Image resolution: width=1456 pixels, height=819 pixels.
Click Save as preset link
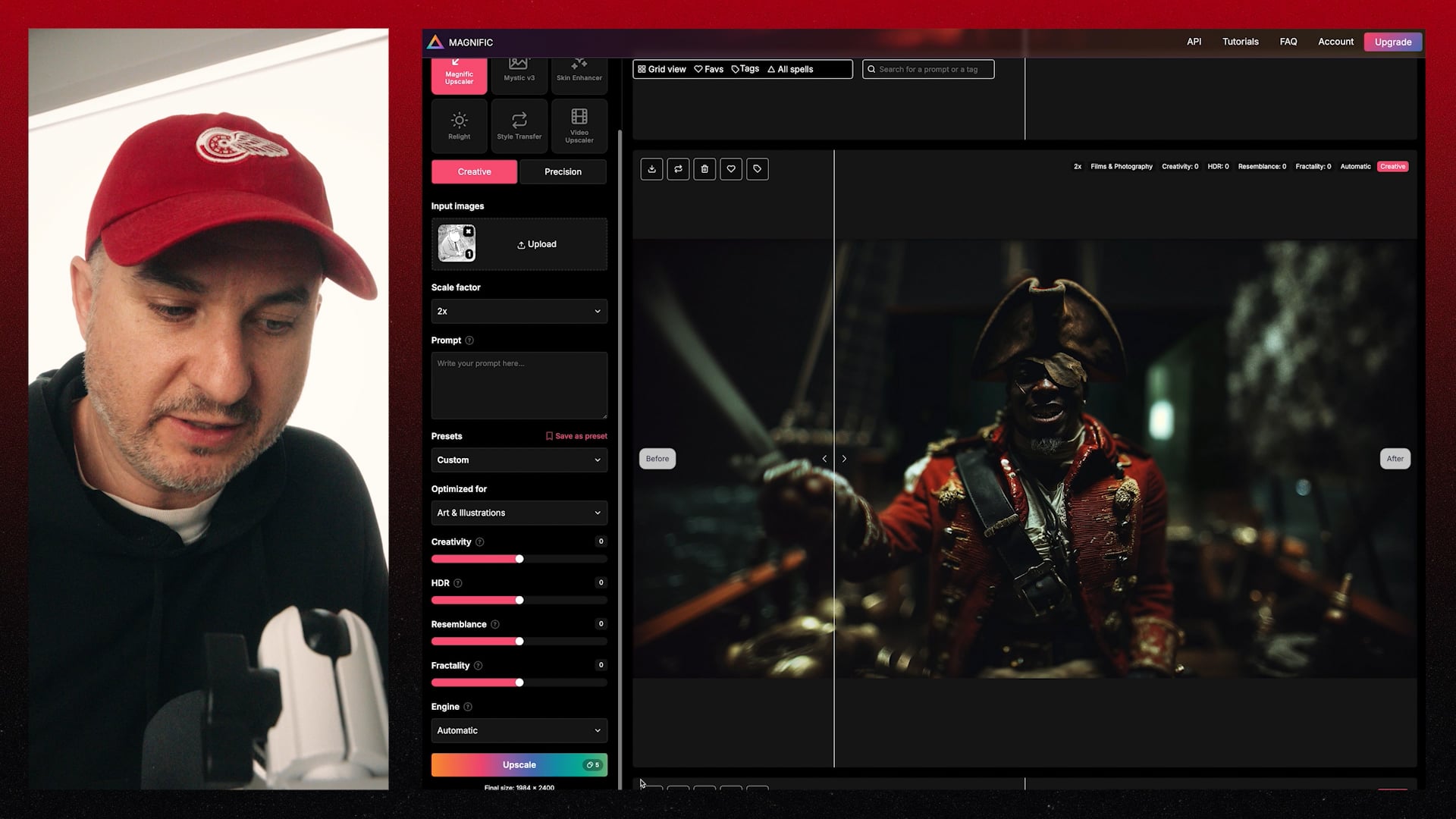[576, 436]
